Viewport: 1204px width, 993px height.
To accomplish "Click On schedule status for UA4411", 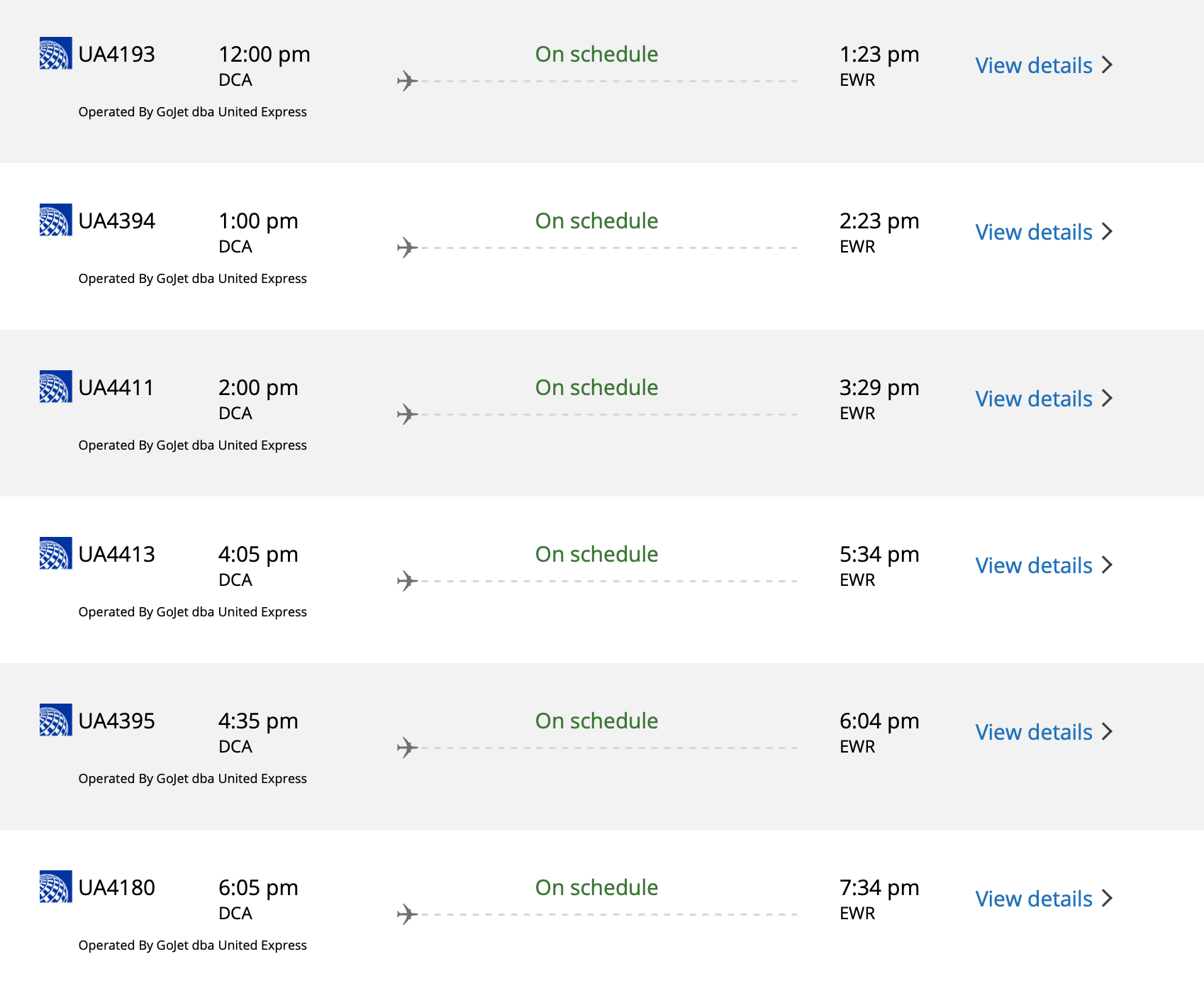I will 596,387.
